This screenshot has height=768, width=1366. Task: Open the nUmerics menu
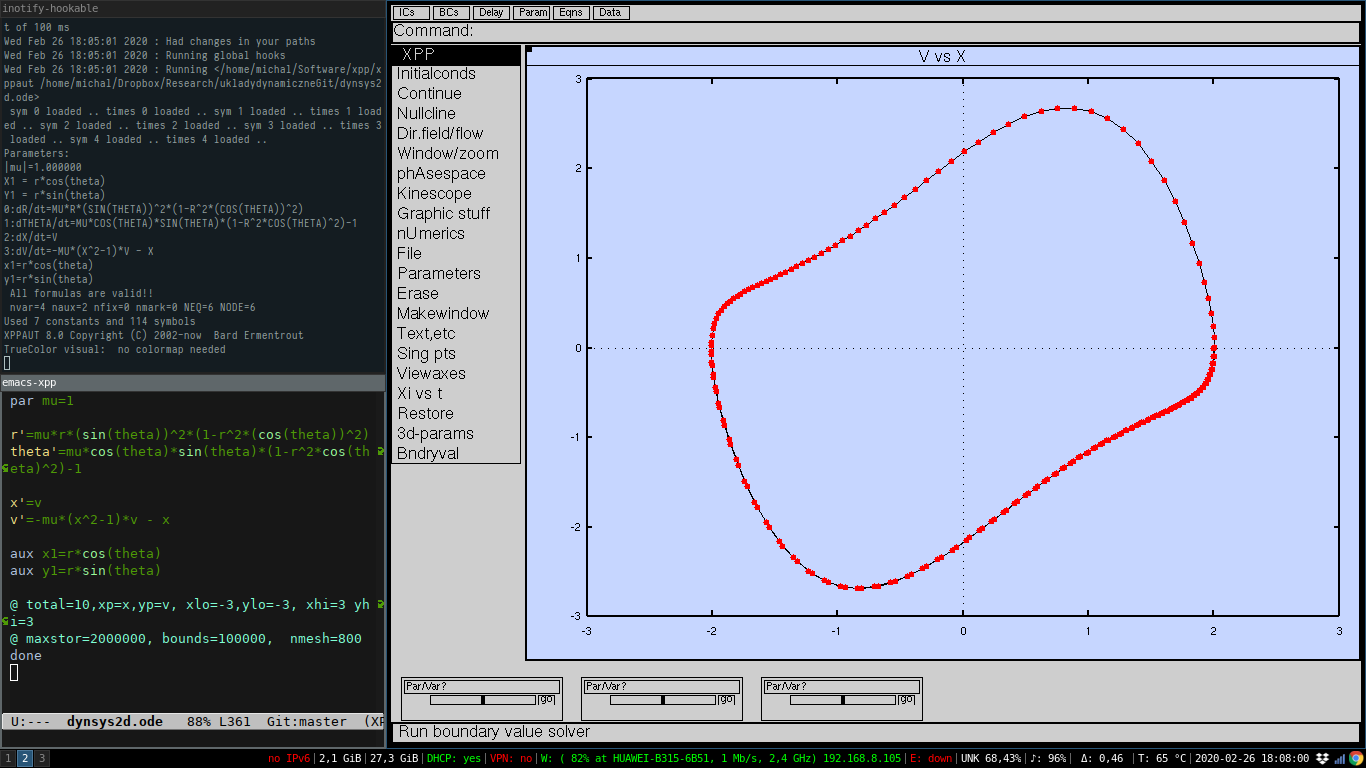coord(456,234)
